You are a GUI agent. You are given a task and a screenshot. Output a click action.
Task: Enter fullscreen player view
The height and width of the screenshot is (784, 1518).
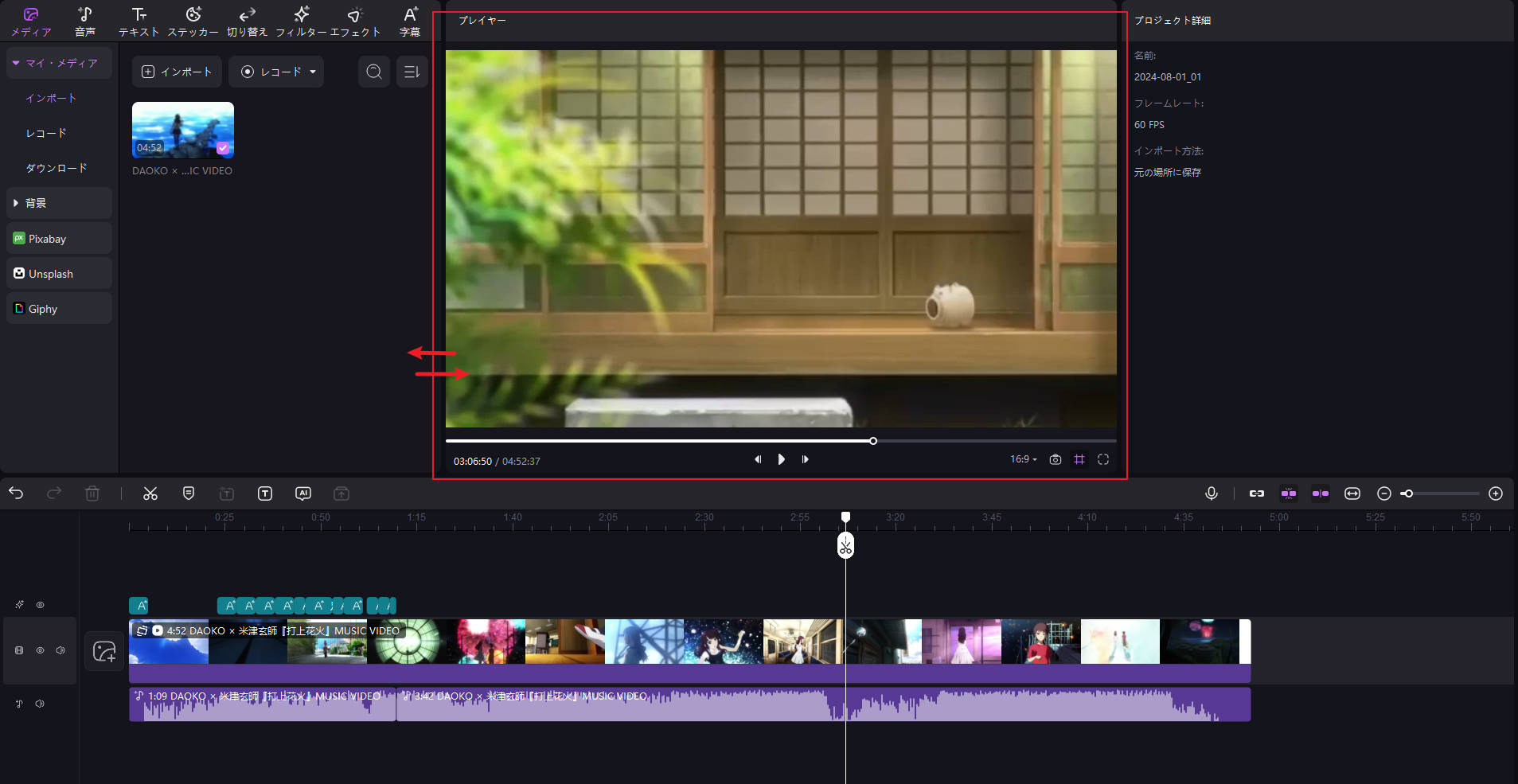[x=1102, y=459]
